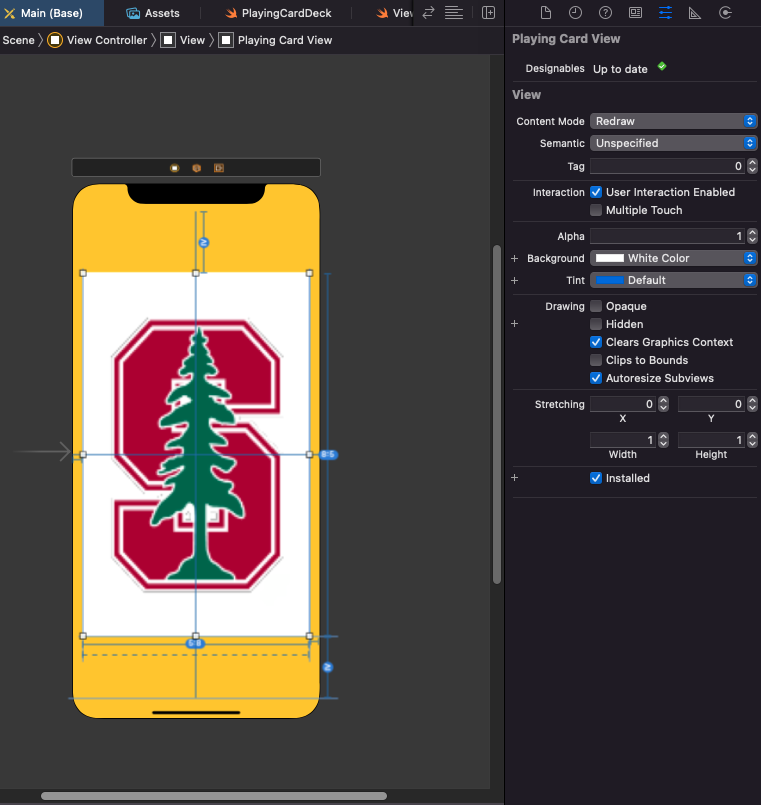Image resolution: width=761 pixels, height=805 pixels.
Task: Click the canvas horizontal scrollbar
Action: tap(214, 796)
